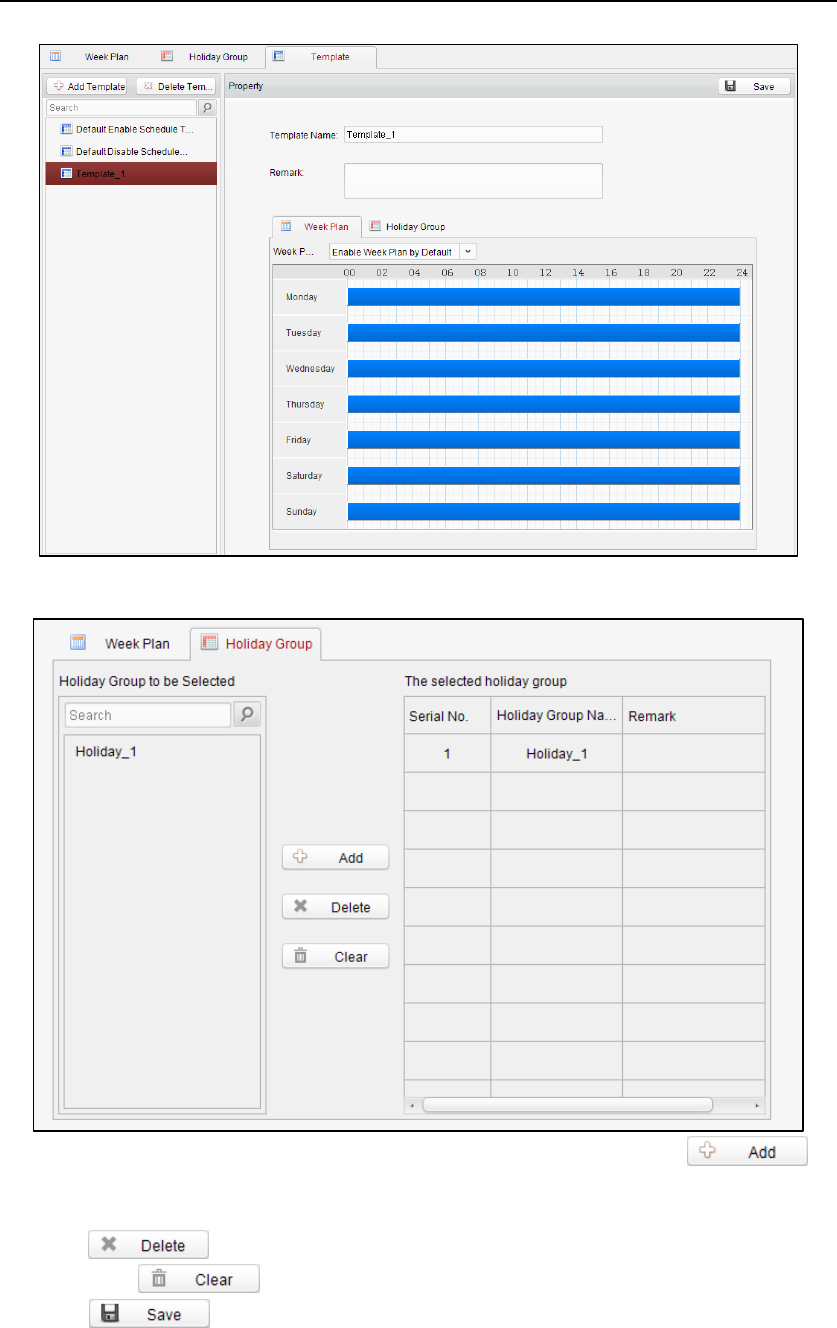Click the Monday row label
Viewport: 837px width, 1328px height.
(302, 297)
